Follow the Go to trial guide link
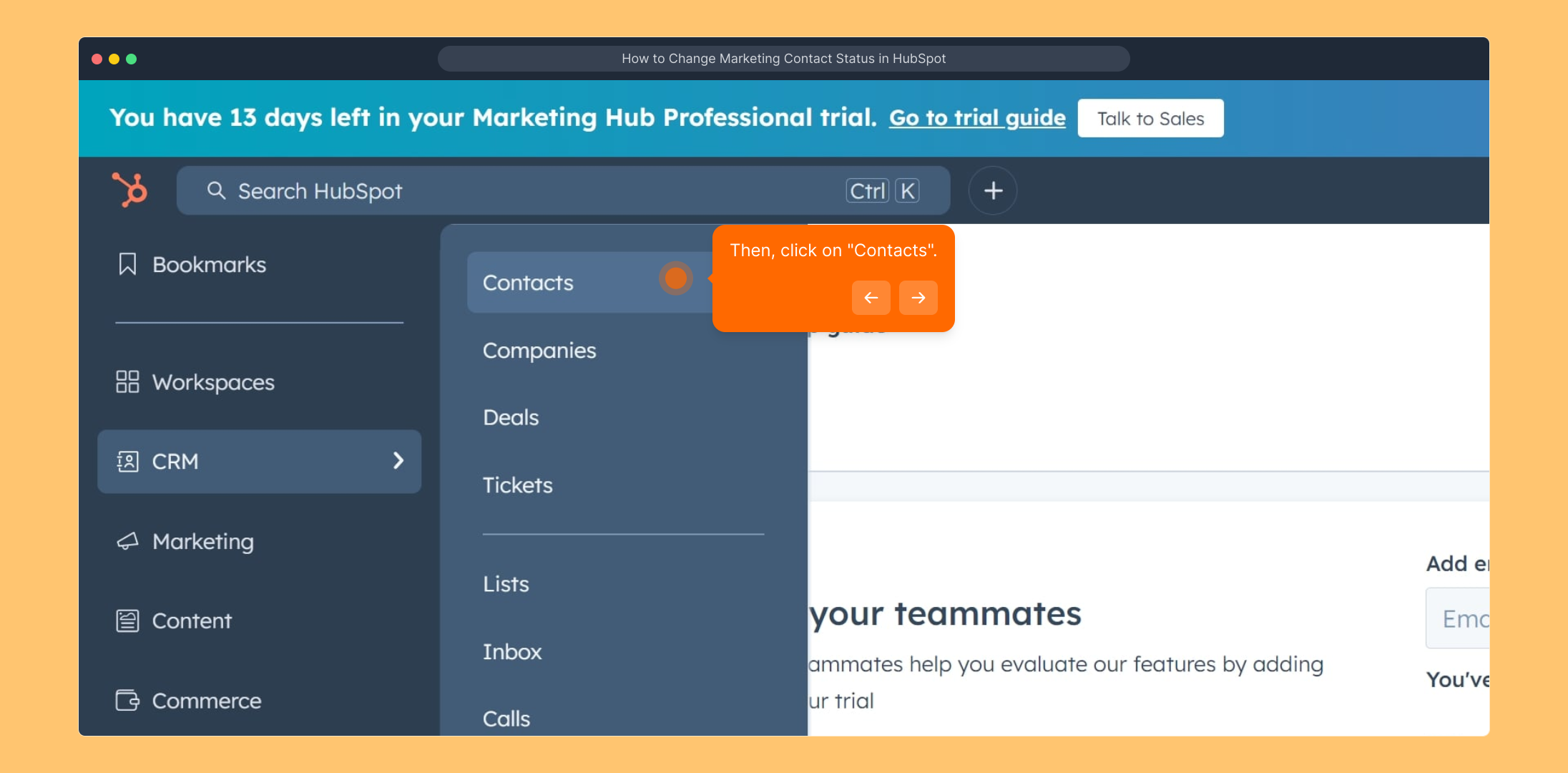The width and height of the screenshot is (1568, 773). pos(977,118)
